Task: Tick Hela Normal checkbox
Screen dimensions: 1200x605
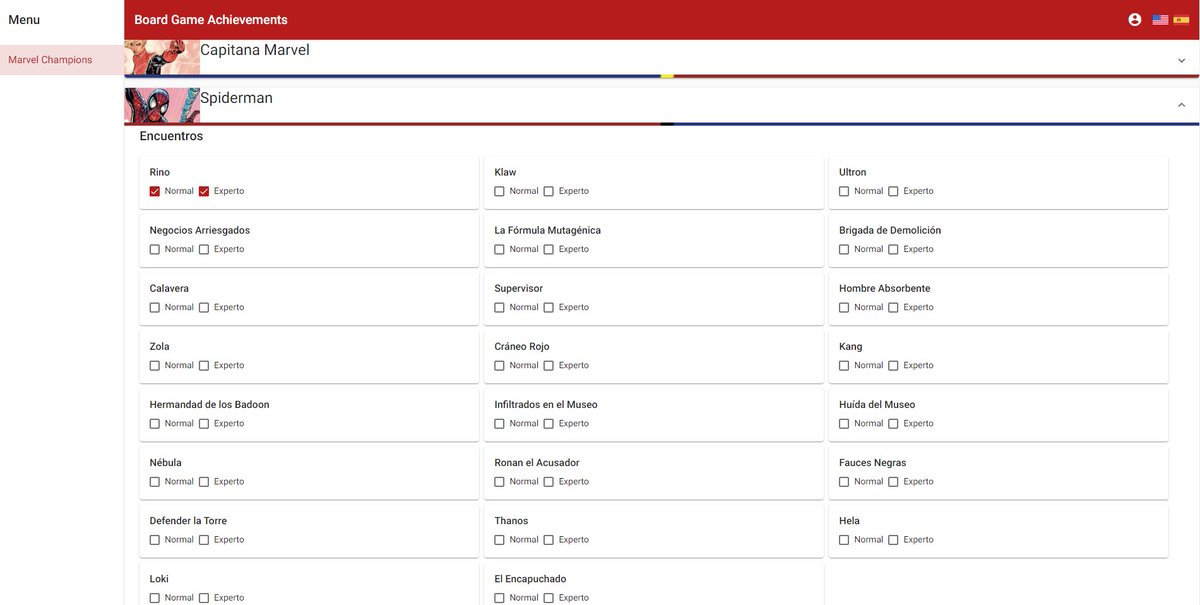Action: point(844,539)
